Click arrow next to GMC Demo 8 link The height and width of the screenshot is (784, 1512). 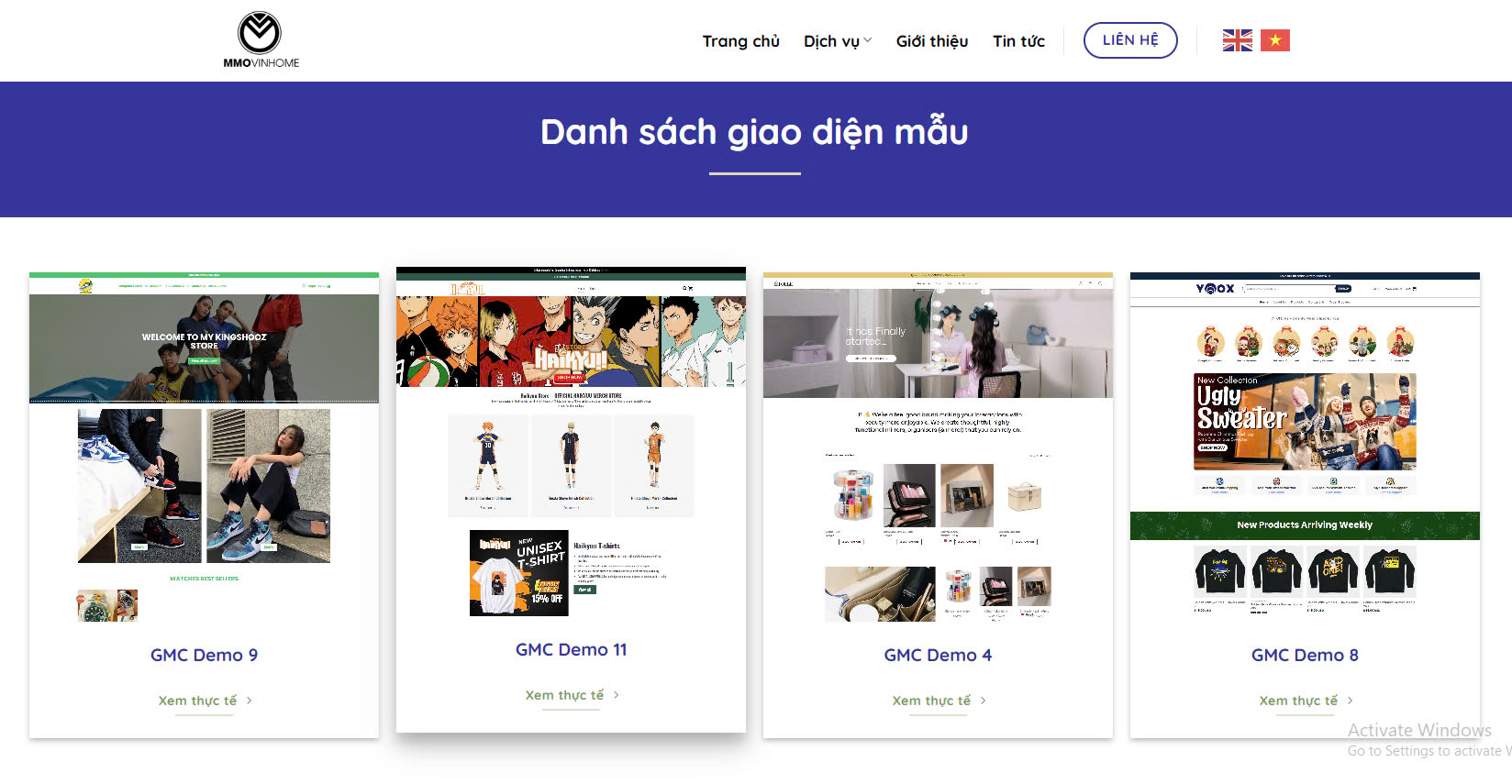coord(1351,701)
